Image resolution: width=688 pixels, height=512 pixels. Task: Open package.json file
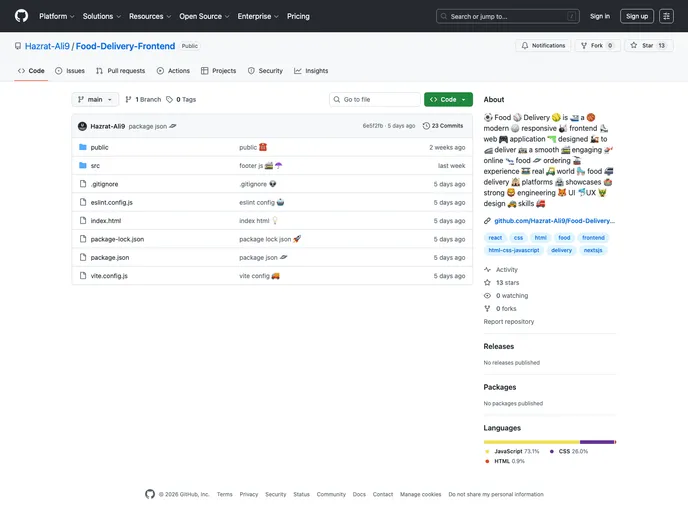pos(110,258)
